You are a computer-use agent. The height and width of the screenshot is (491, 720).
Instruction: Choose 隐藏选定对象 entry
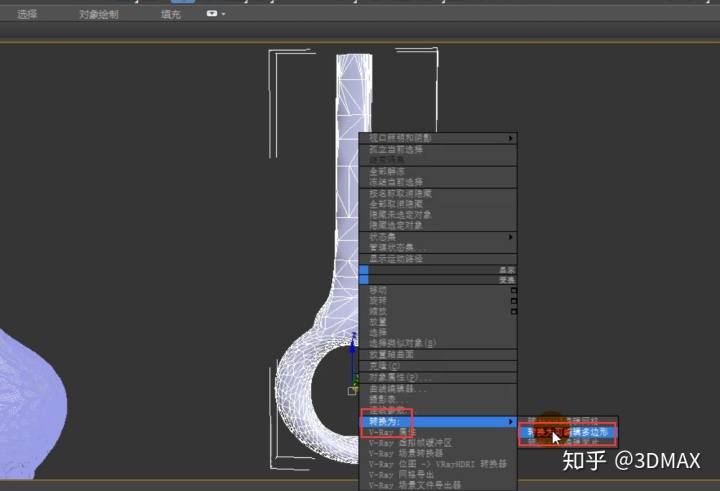[x=438, y=226]
